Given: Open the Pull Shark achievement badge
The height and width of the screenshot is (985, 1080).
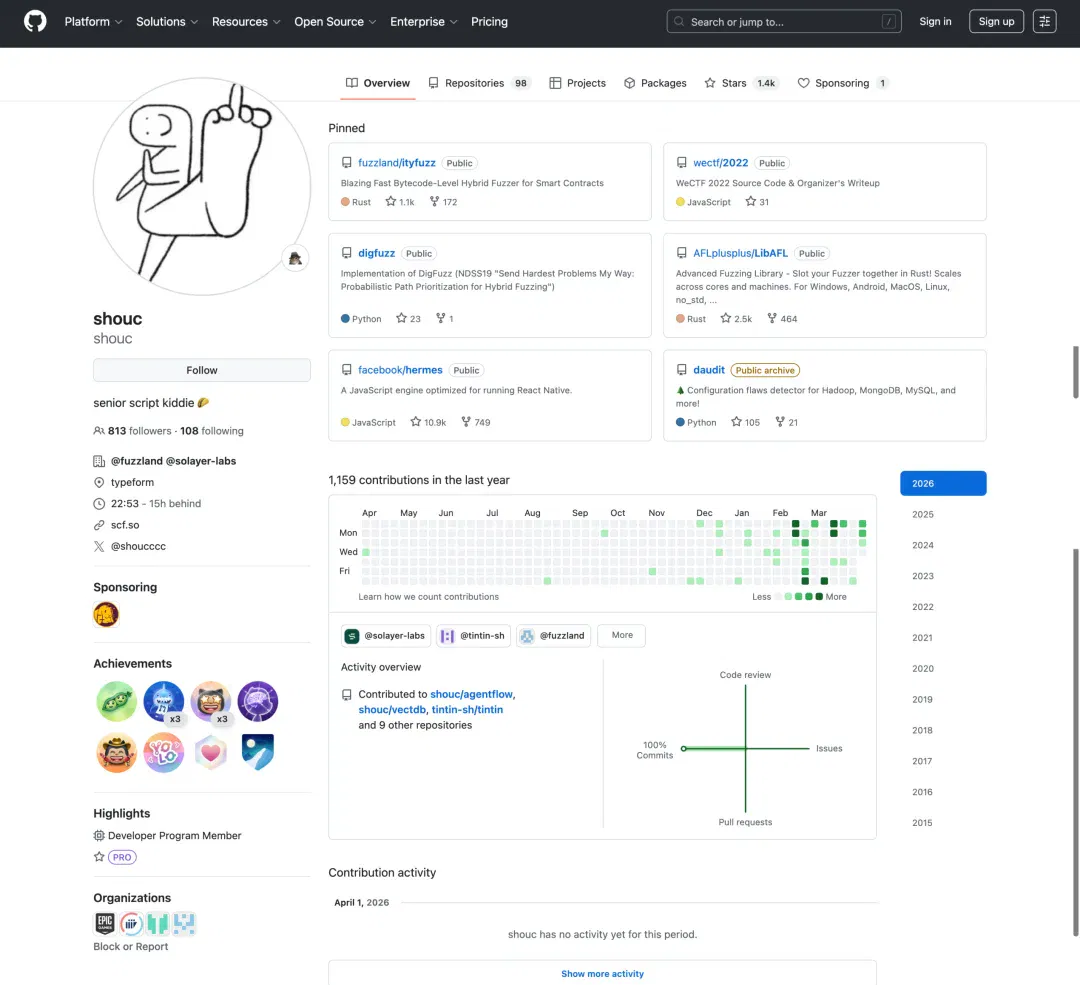Looking at the screenshot, I should click(164, 701).
